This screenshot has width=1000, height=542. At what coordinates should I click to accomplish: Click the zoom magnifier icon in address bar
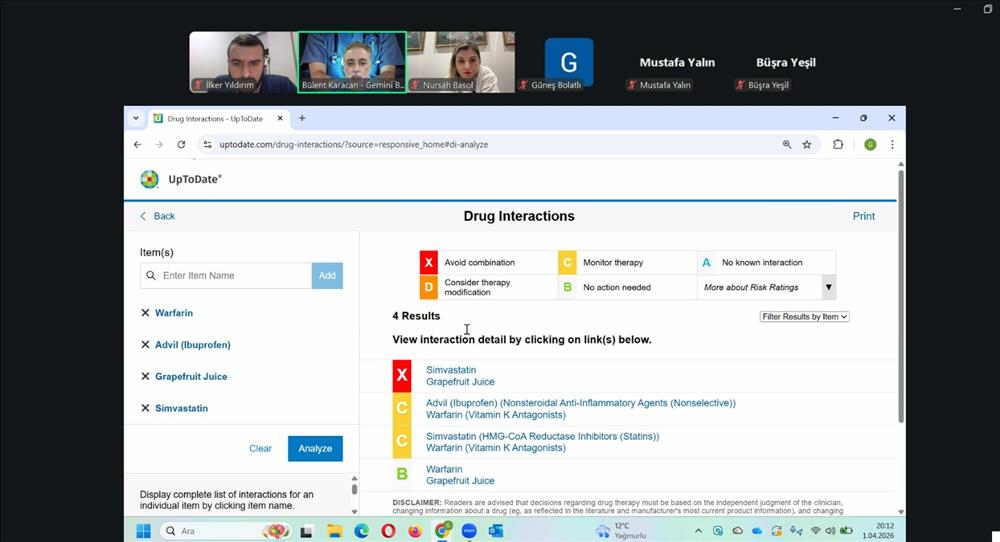point(787,144)
